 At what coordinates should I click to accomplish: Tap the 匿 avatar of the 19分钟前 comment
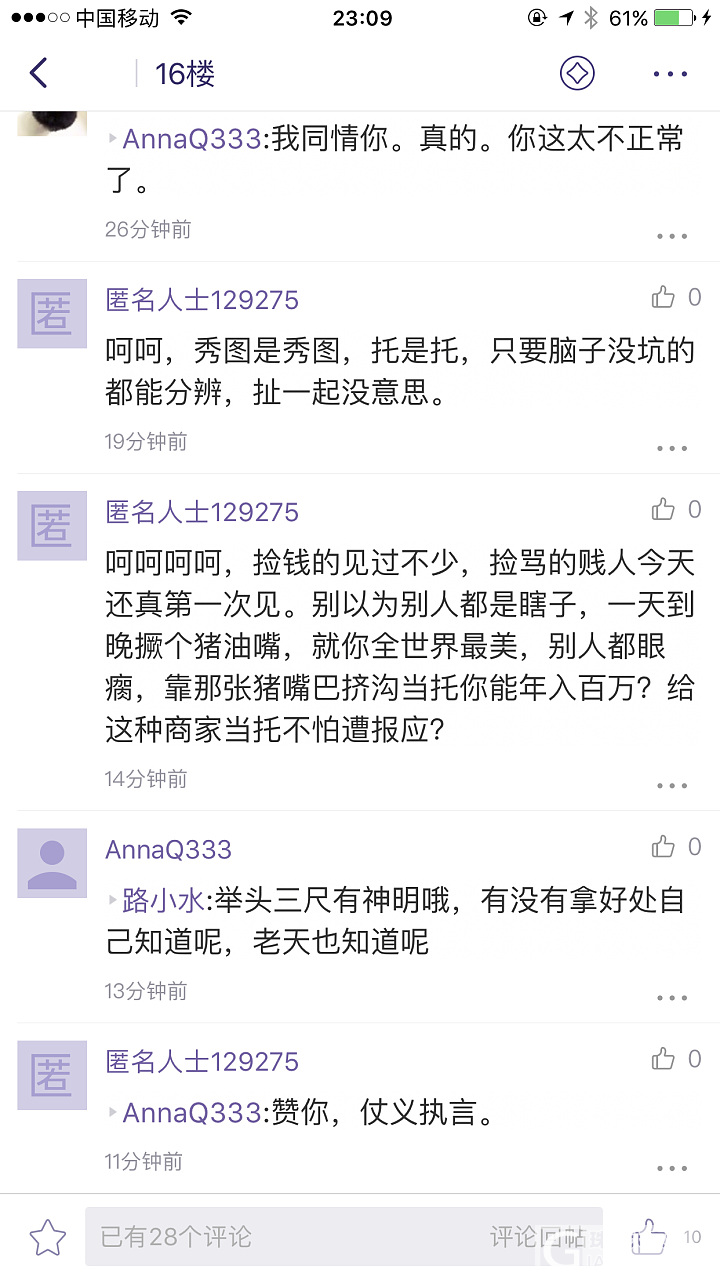pyautogui.click(x=52, y=314)
